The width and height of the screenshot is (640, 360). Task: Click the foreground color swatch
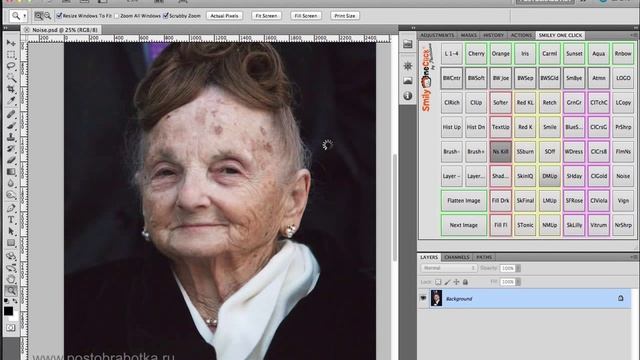coord(8,311)
